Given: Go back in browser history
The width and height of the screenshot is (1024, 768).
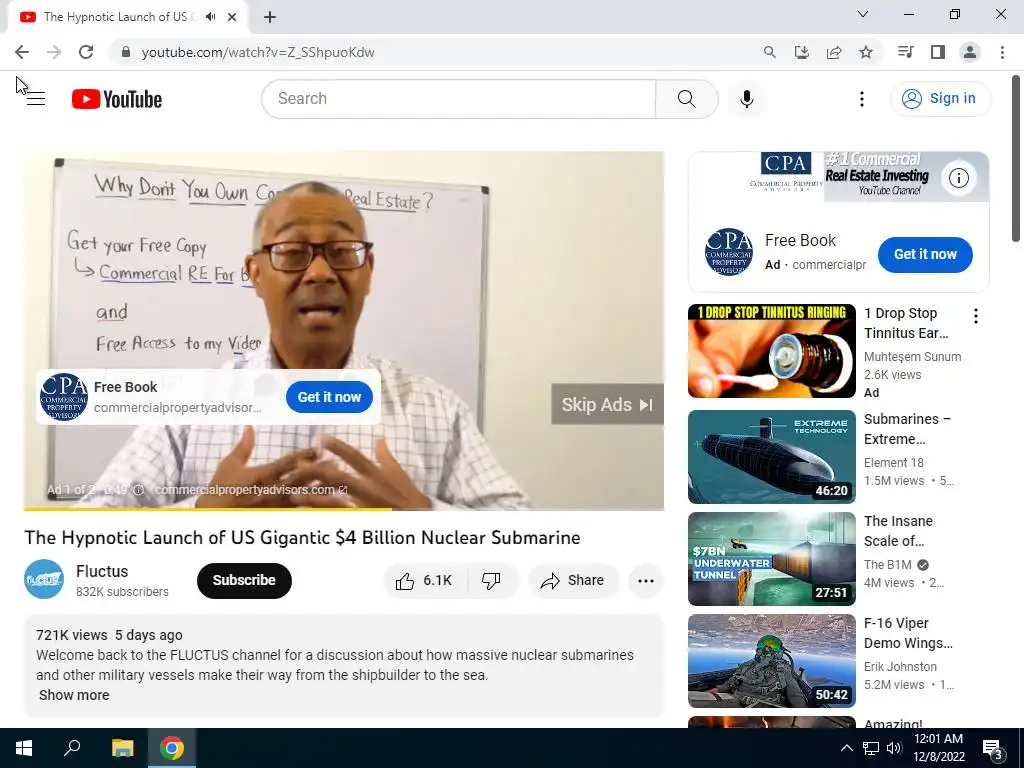Looking at the screenshot, I should click(x=22, y=52).
